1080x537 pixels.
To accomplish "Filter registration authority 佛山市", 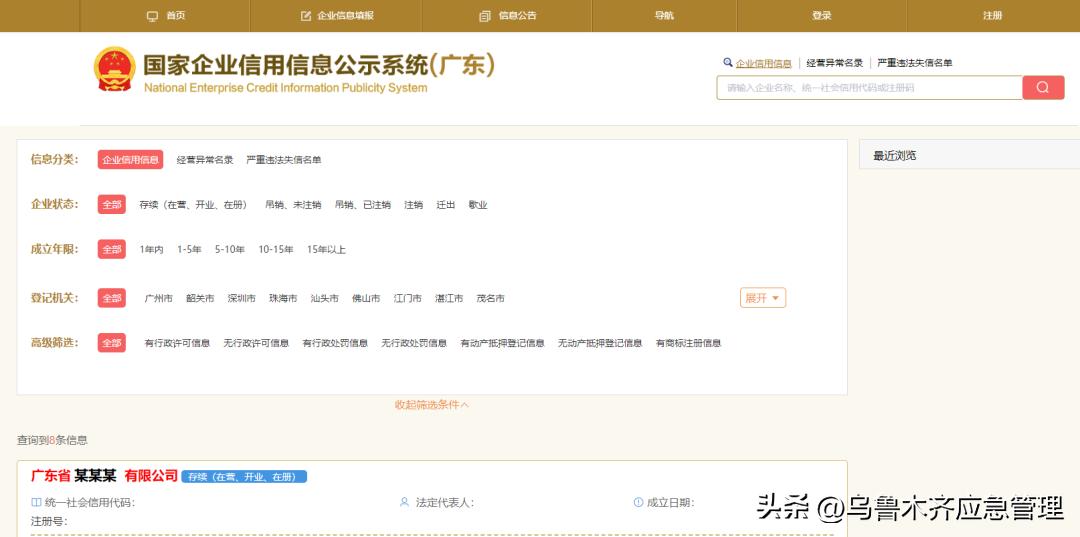I will (366, 299).
